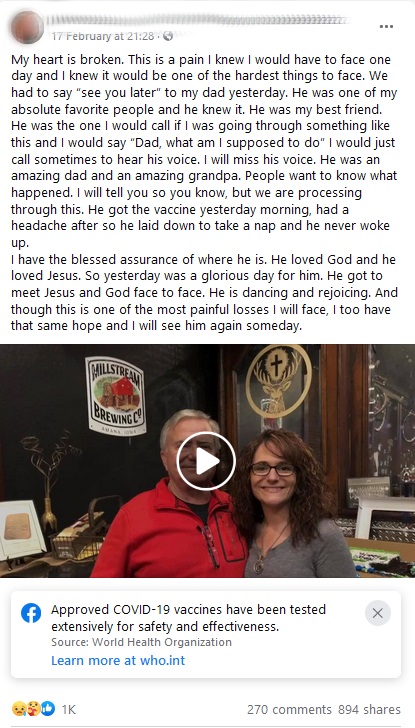The width and height of the screenshot is (415, 728).
Task: Click the World Health Organization source text
Action: click(141, 642)
